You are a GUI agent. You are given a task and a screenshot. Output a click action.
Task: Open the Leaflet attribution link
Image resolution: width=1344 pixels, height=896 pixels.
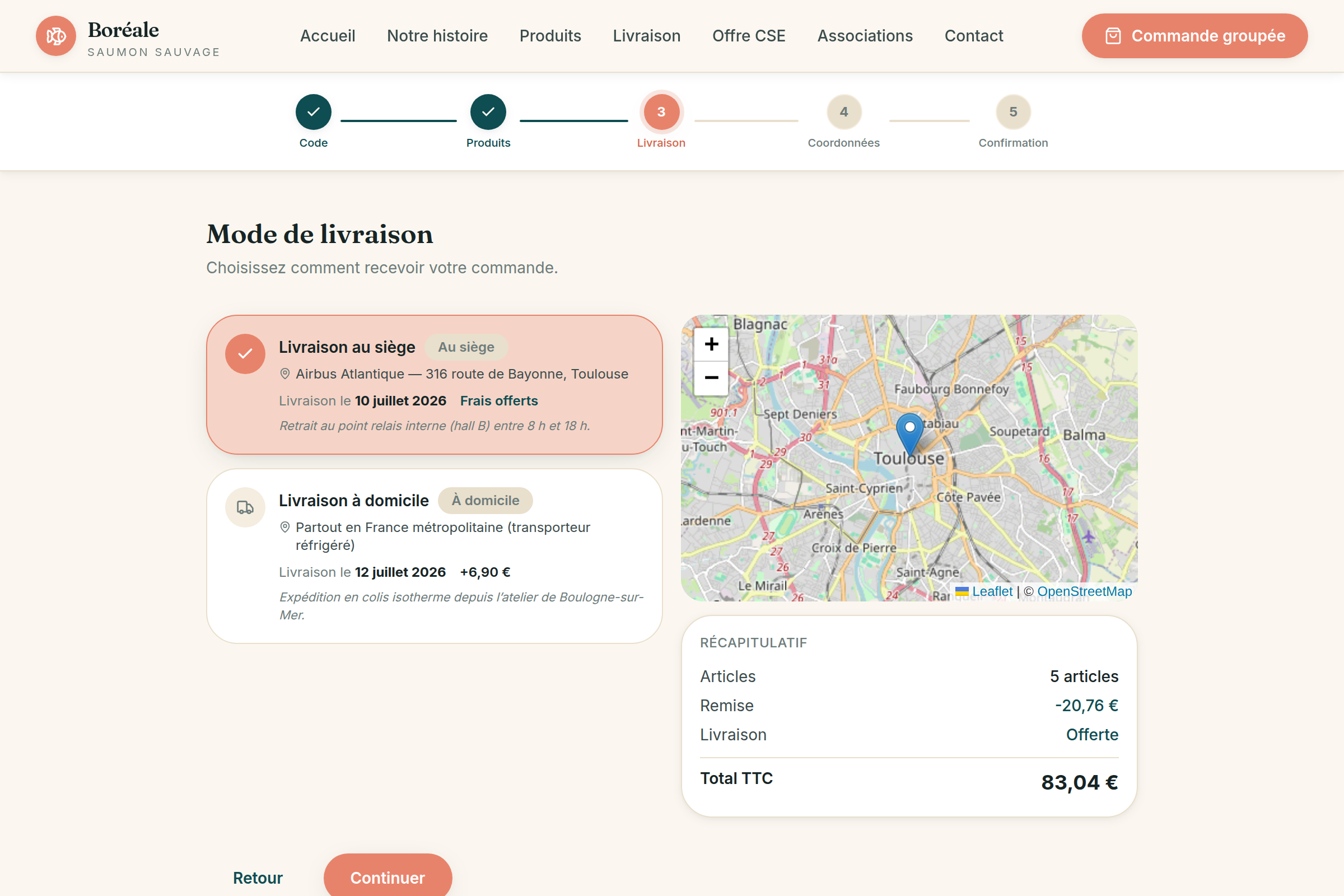tap(992, 591)
